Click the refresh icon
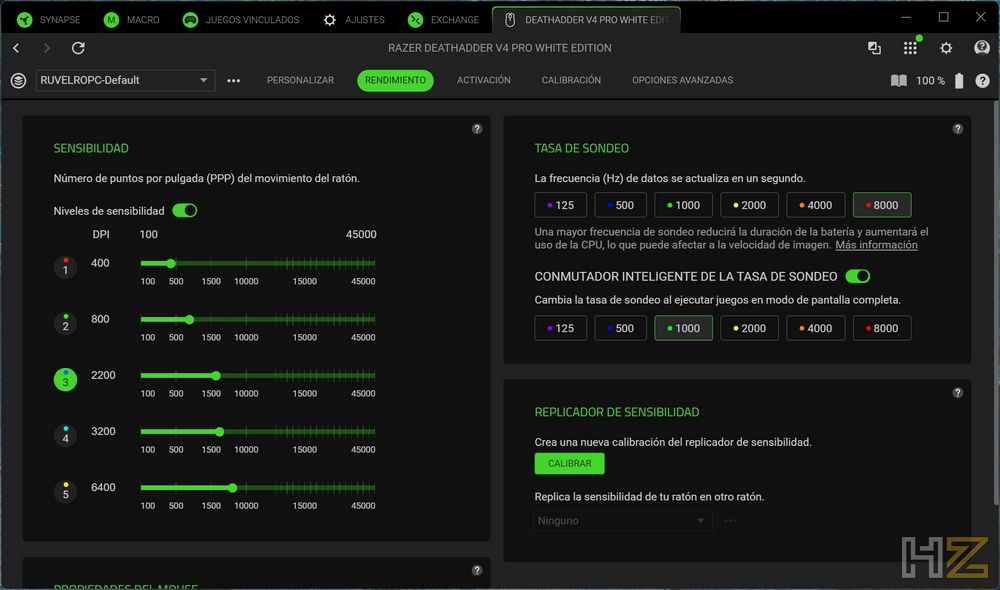The width and height of the screenshot is (1000, 590). tap(78, 48)
